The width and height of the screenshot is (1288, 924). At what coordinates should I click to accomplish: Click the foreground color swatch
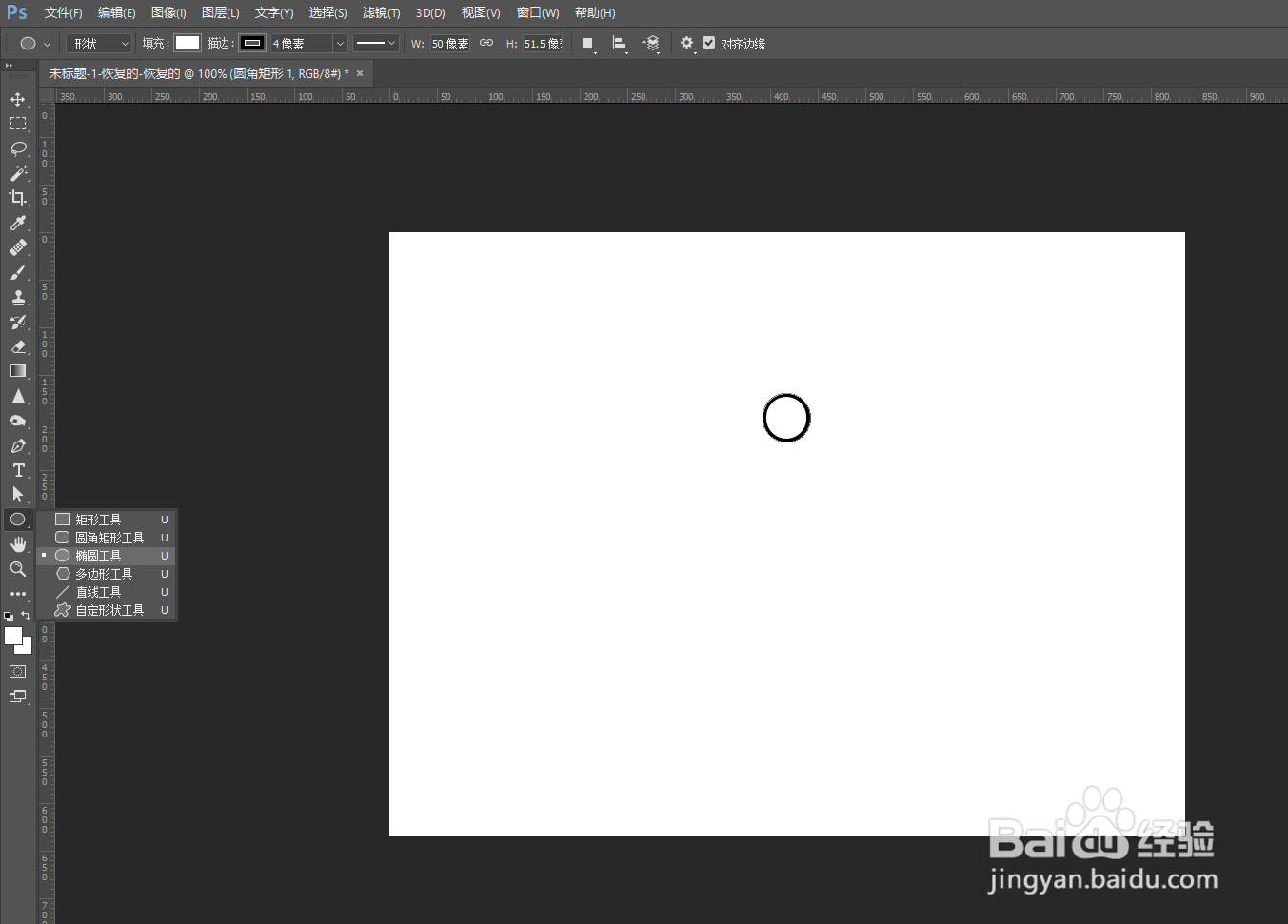coord(12,636)
